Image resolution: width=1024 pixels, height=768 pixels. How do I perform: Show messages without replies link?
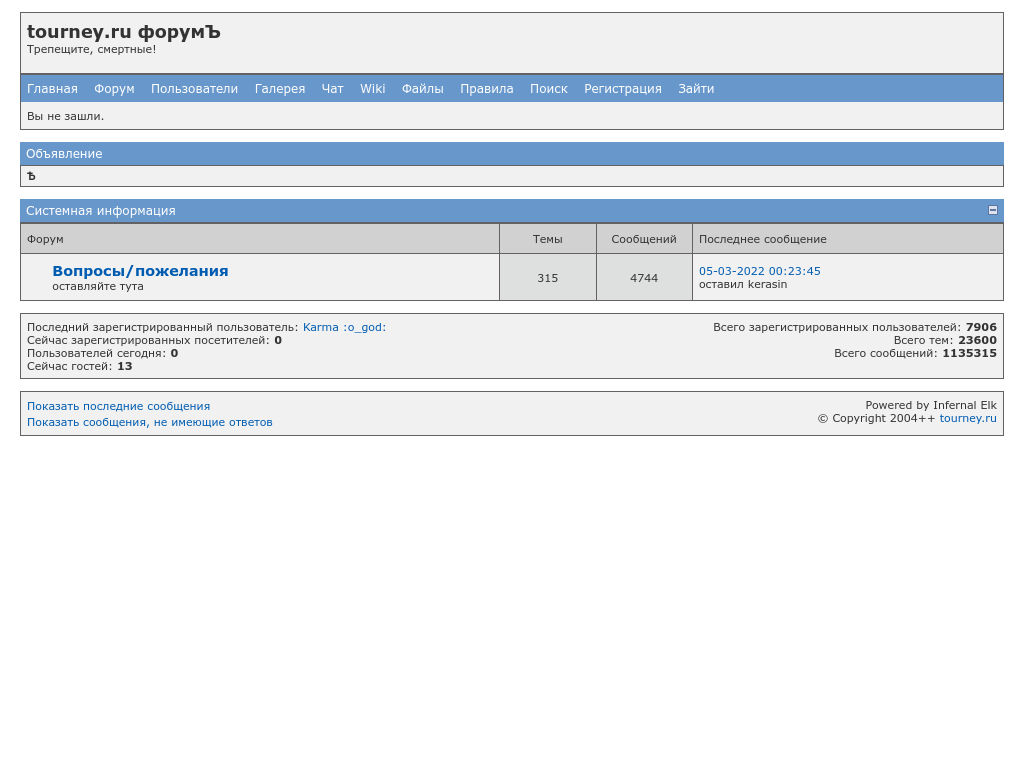click(149, 422)
